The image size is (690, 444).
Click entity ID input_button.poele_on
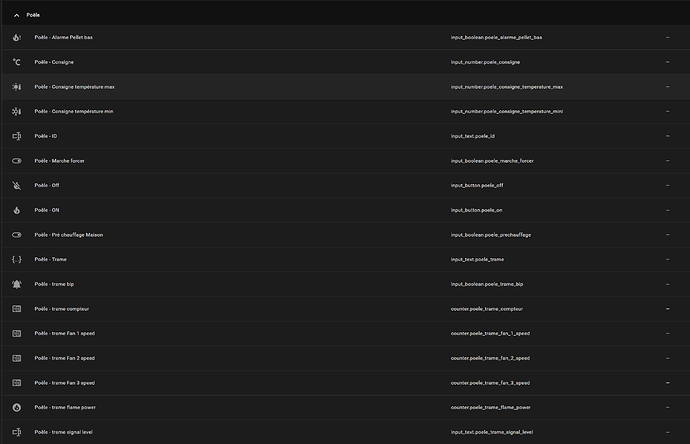point(477,210)
